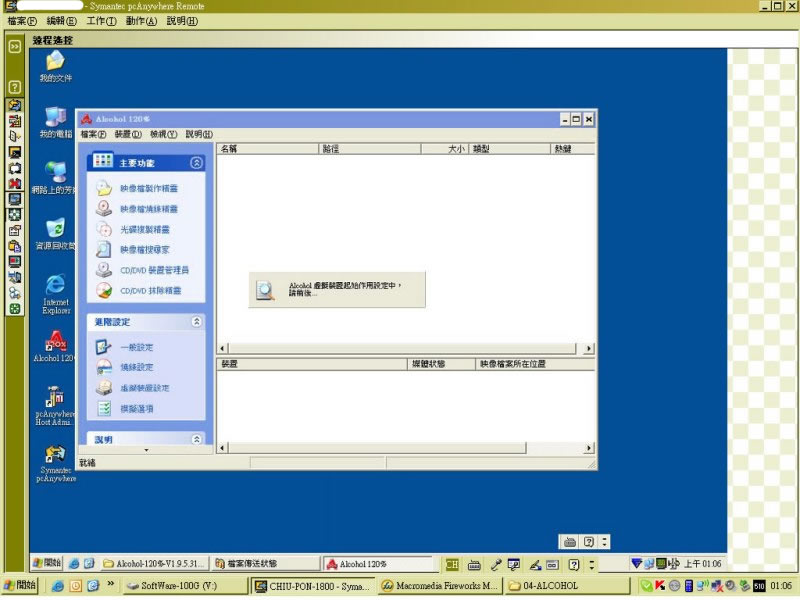Image resolution: width=800 pixels, height=600 pixels.
Task: Click the 媒體狀態 column header
Action: (x=441, y=364)
